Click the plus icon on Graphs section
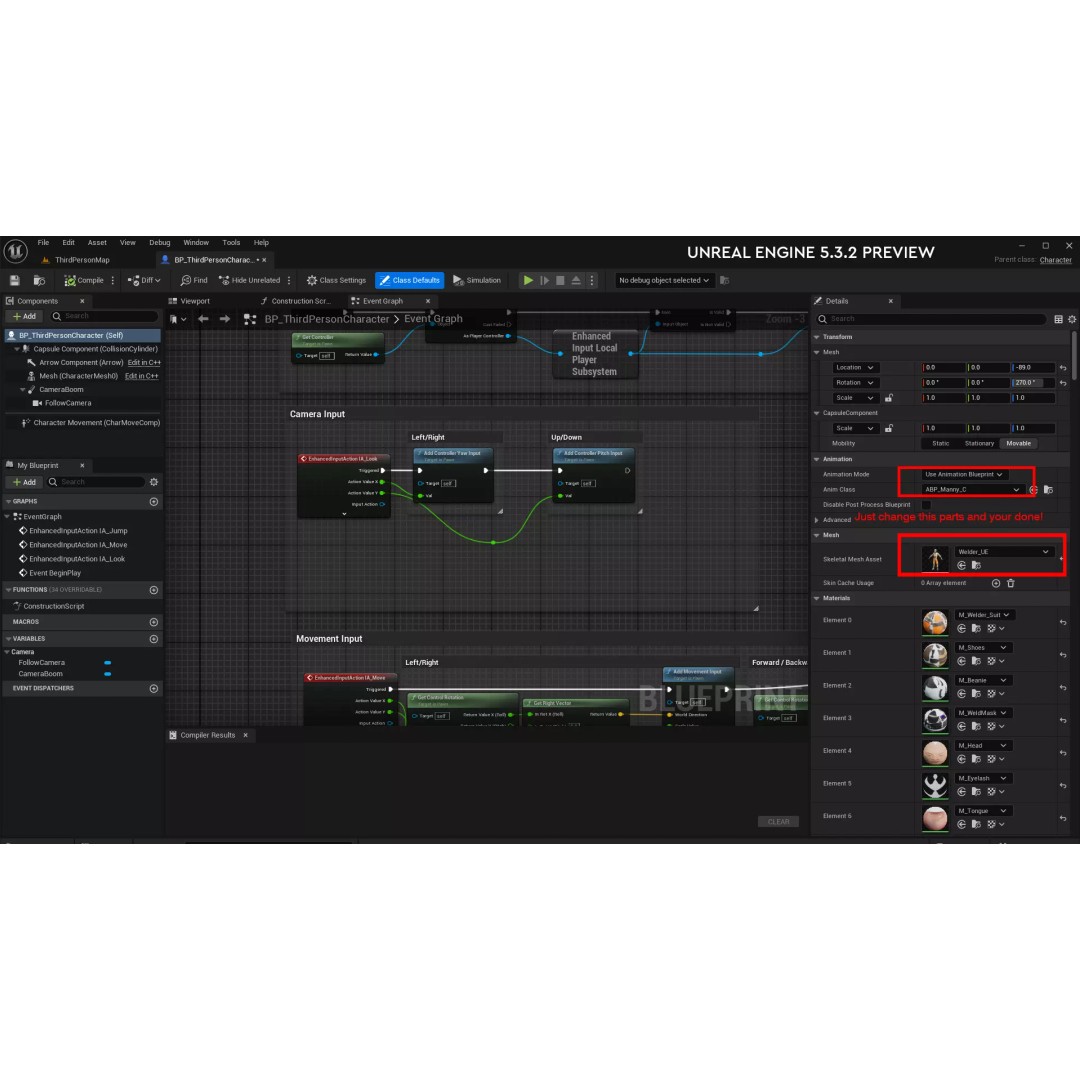This screenshot has height=1080, width=1080. tap(154, 501)
